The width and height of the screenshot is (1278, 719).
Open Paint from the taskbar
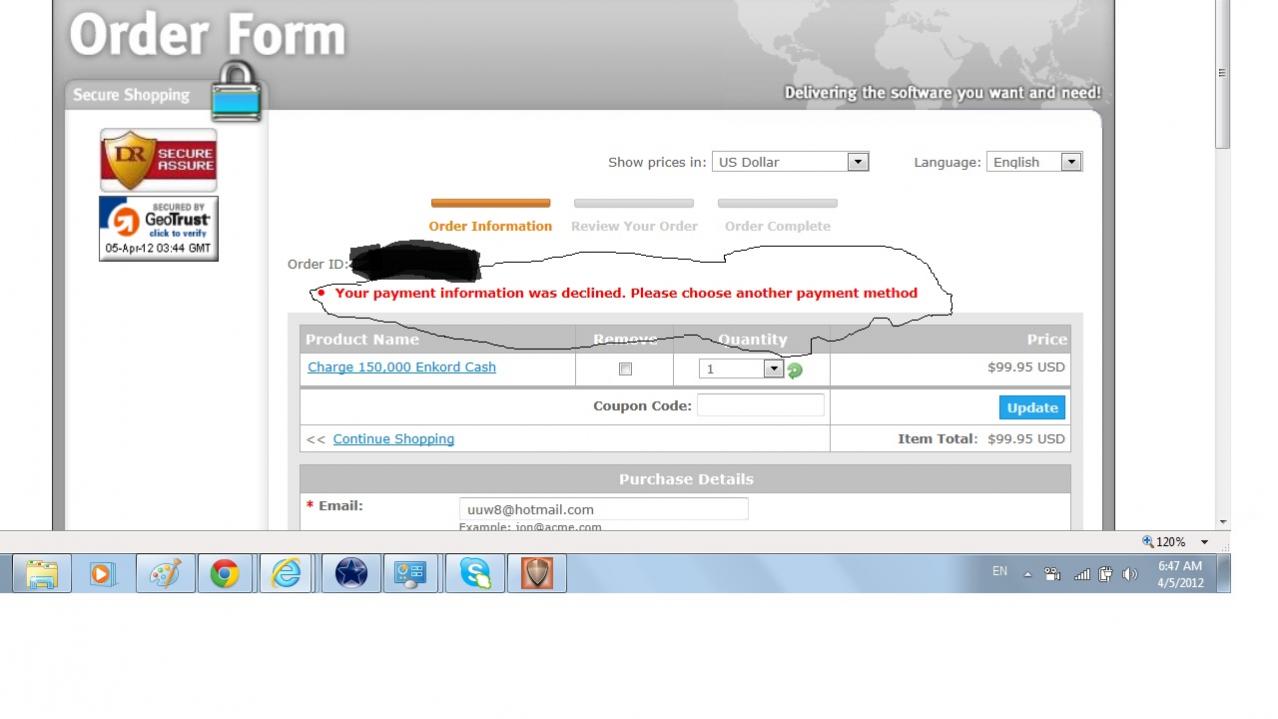(165, 574)
